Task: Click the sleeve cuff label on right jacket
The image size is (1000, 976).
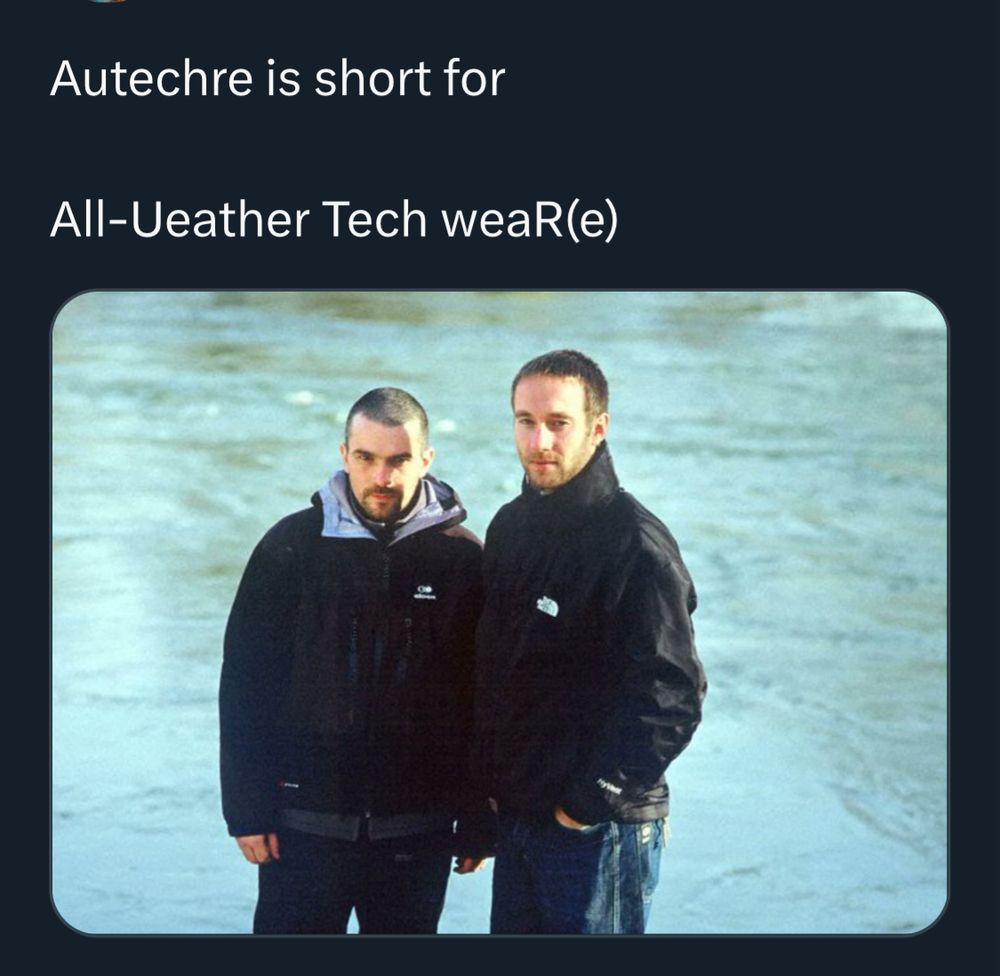Action: pos(608,786)
